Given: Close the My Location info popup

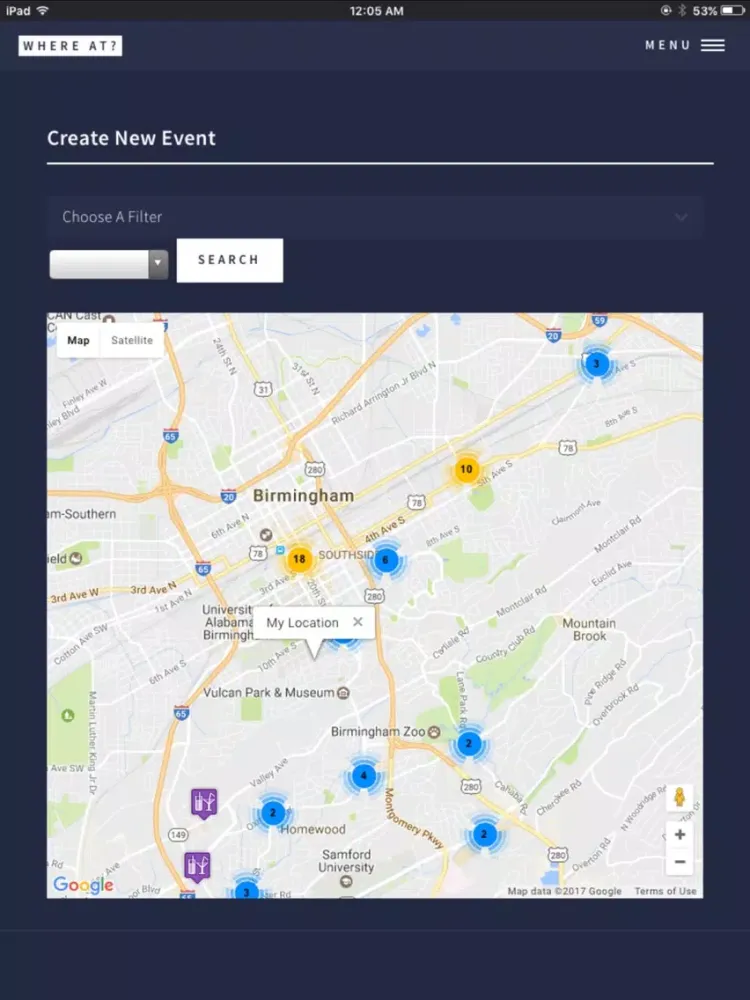Looking at the screenshot, I should click(x=358, y=622).
